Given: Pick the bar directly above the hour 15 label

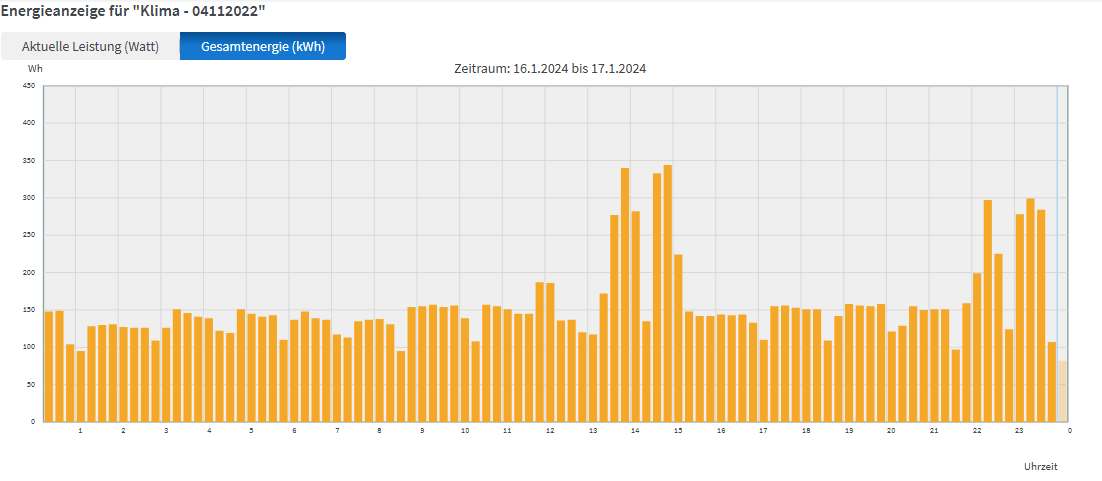Looking at the screenshot, I should tap(678, 338).
